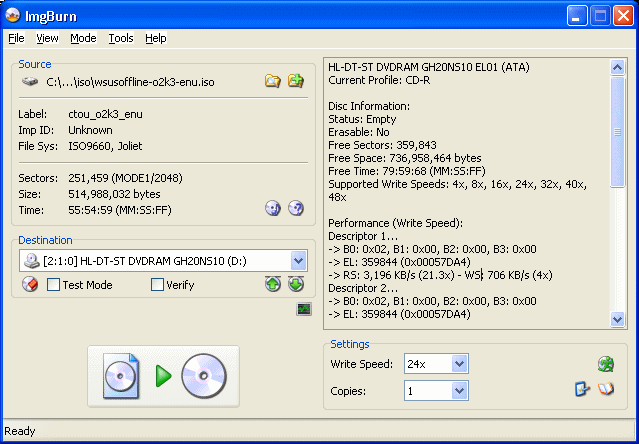Image resolution: width=639 pixels, height=444 pixels.
Task: Click the erase disc icon
Action: [x=30, y=284]
